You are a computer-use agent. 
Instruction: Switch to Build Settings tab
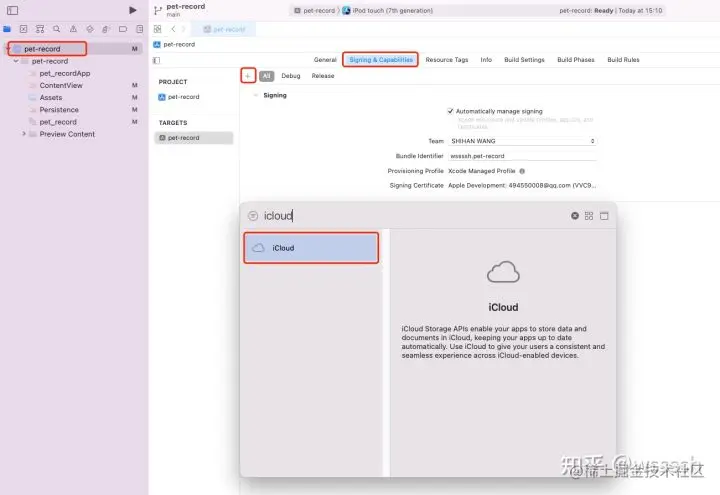click(x=524, y=60)
